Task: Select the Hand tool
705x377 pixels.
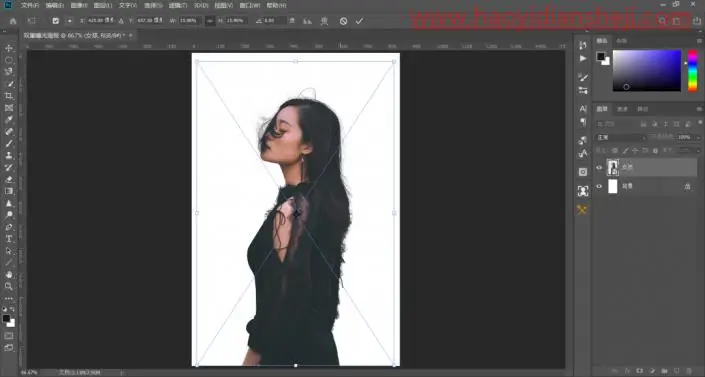Action: tap(9, 274)
